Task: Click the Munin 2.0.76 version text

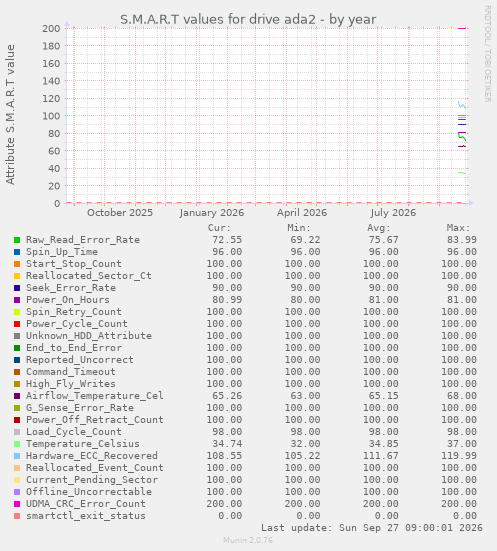Action: (248, 540)
